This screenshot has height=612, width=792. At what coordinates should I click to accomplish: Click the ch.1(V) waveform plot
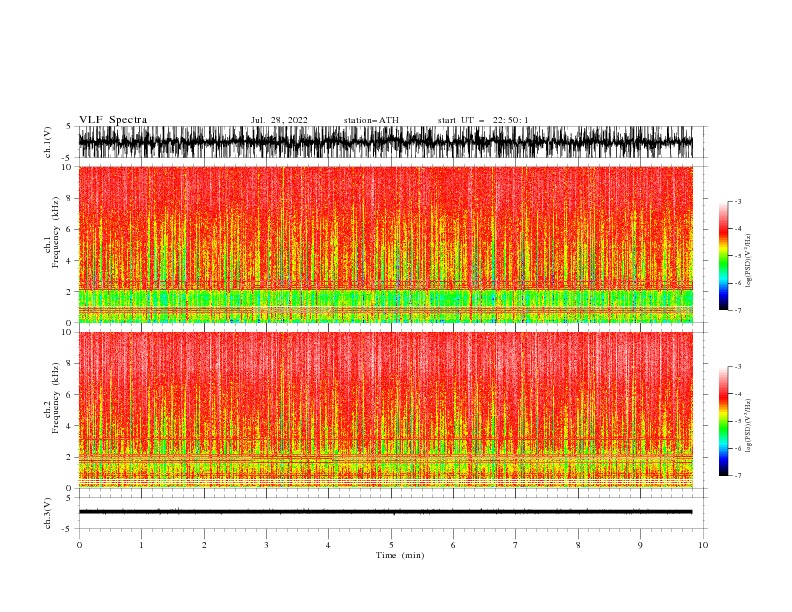click(x=385, y=142)
